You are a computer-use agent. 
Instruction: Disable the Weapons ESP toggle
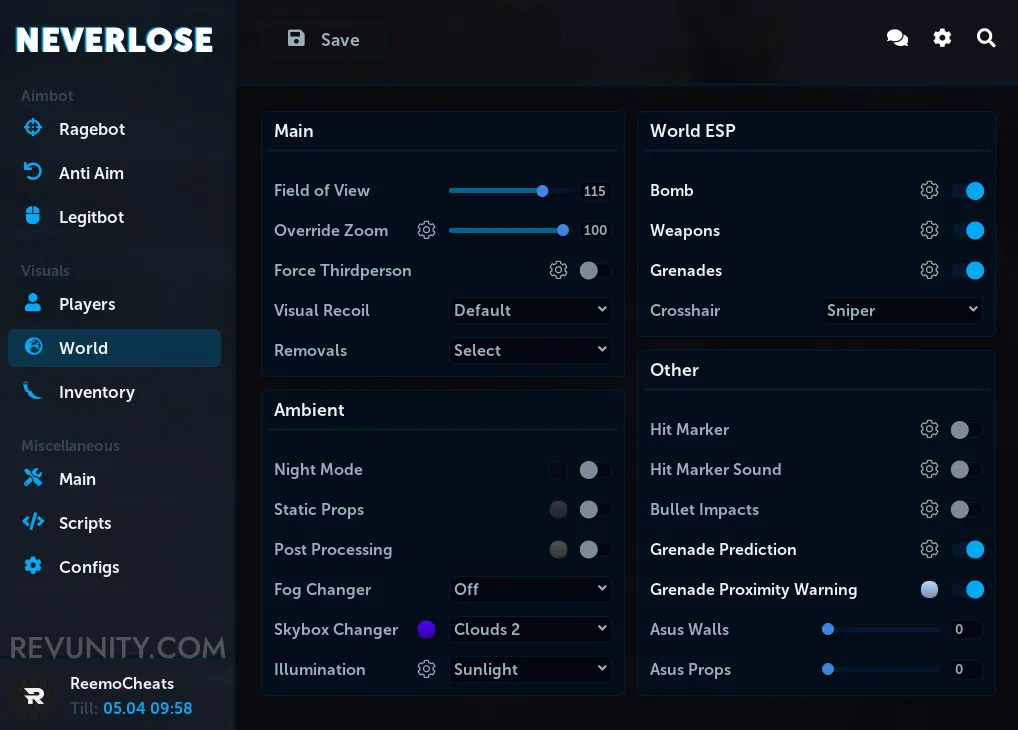tap(968, 231)
